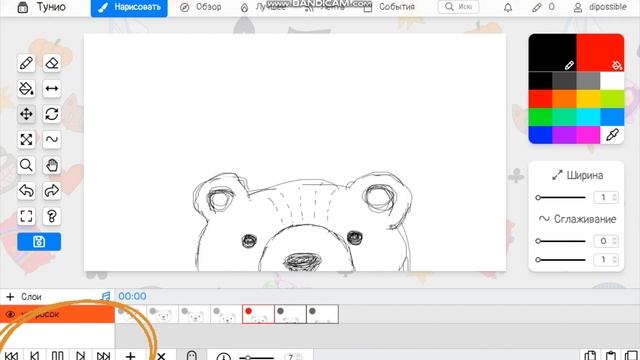Click the Ширина value stepper showing 1
This screenshot has height=360, width=640.
tap(606, 198)
